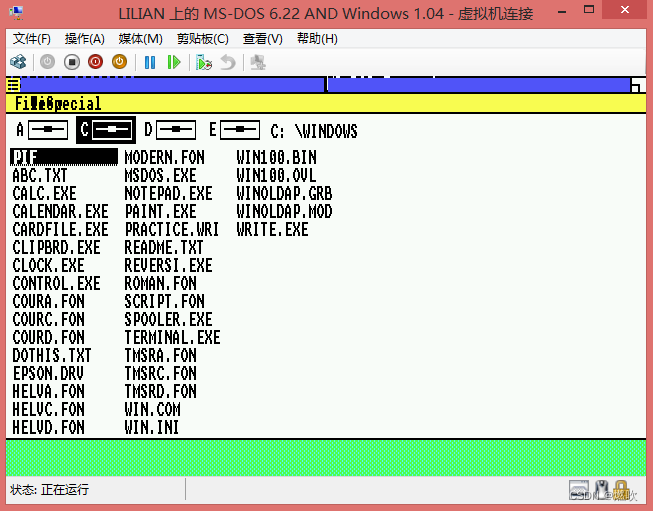Select CLOCK.EXE file
Image resolution: width=653 pixels, height=511 pixels.
(48, 265)
